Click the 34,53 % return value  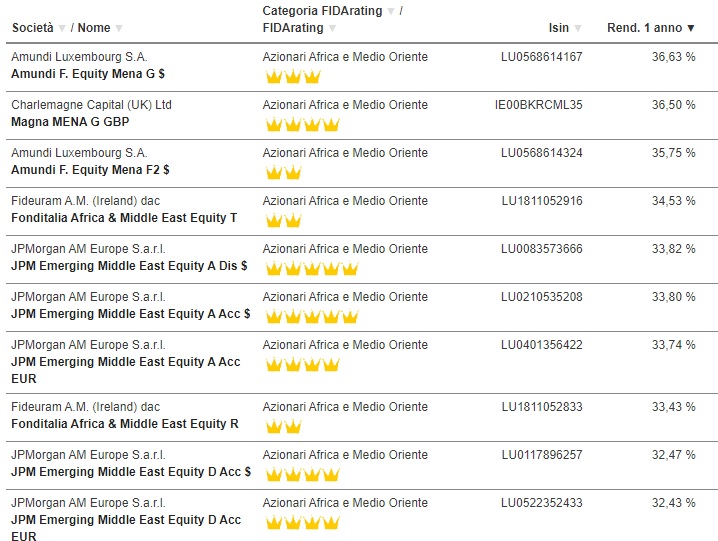(x=674, y=201)
